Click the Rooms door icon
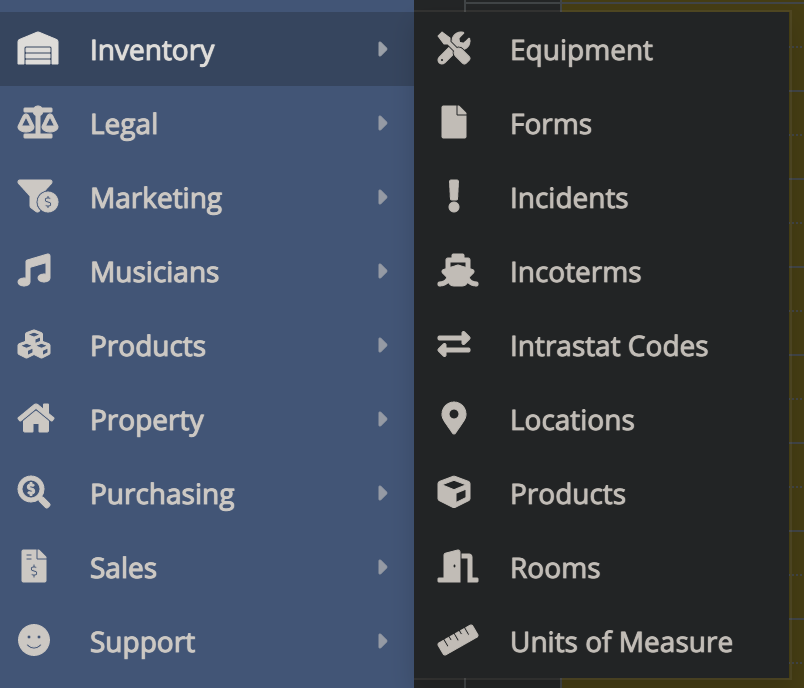Image resolution: width=804 pixels, height=688 pixels. tap(457, 567)
